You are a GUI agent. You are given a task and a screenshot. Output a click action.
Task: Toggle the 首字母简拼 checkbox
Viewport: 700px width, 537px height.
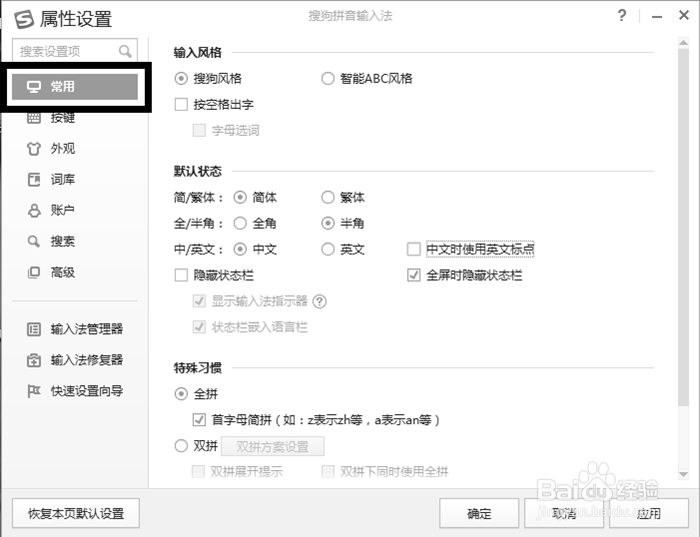(199, 420)
